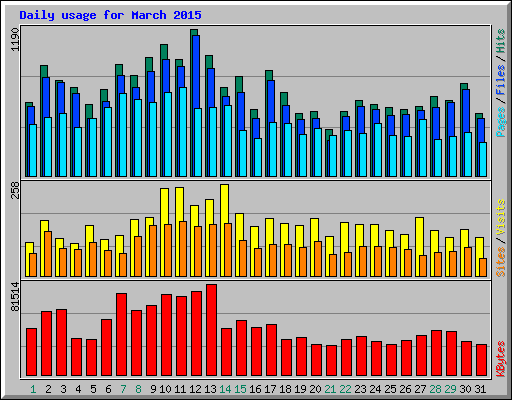This screenshot has width=512, height=400.
Task: Click green day label 15
Action: coord(240,389)
